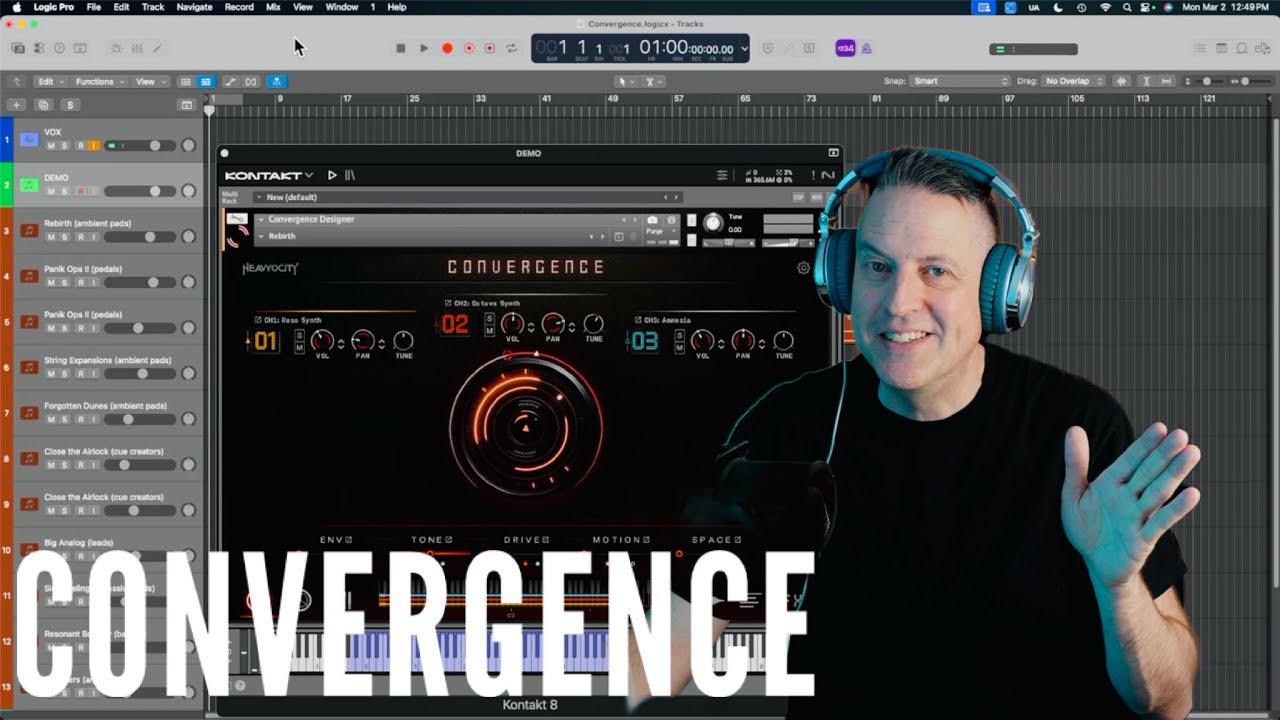
Task: Open the Apple menu
Action: 16,7
